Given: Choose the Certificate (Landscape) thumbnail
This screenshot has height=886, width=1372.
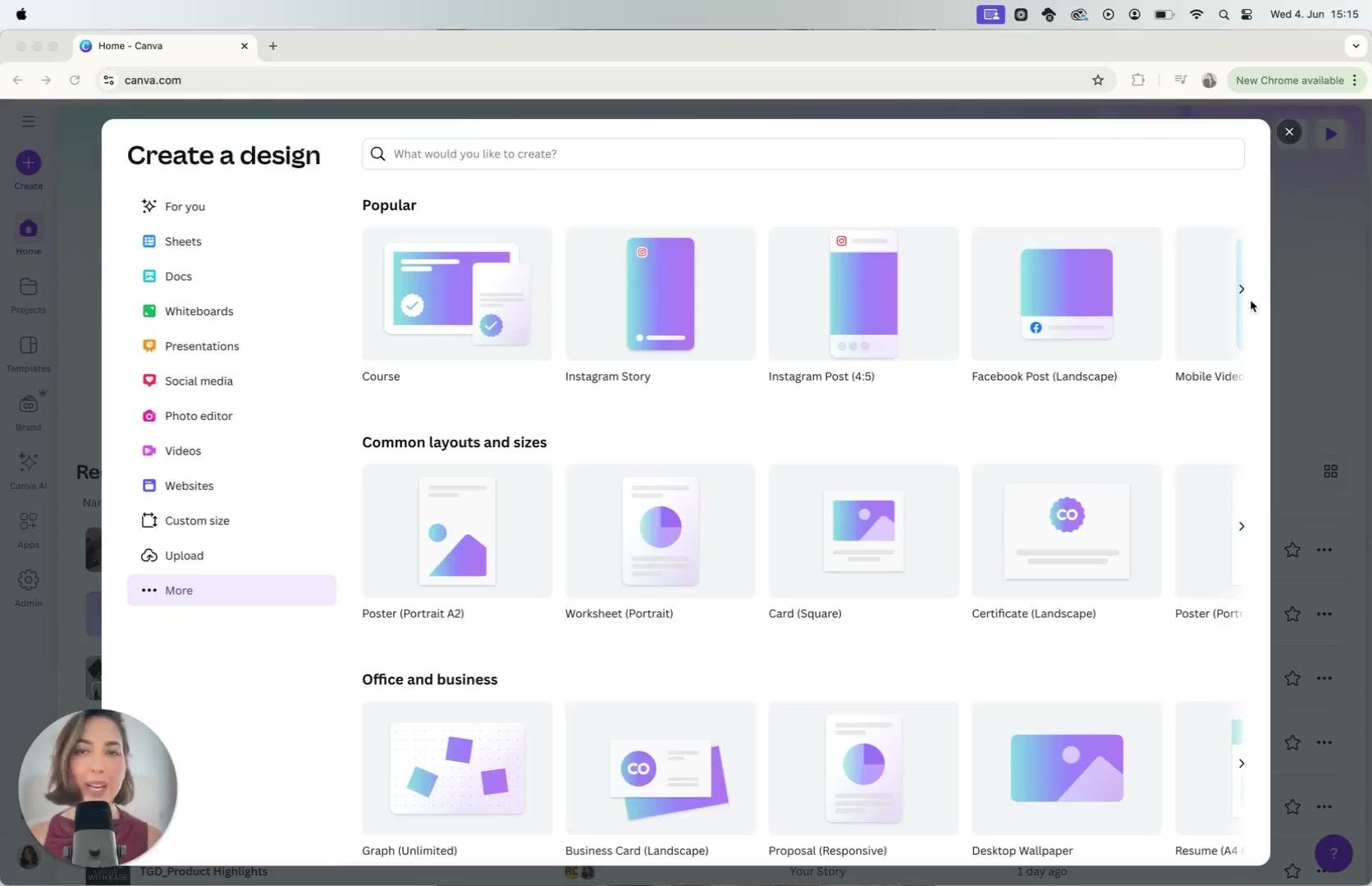Looking at the screenshot, I should pyautogui.click(x=1067, y=531).
